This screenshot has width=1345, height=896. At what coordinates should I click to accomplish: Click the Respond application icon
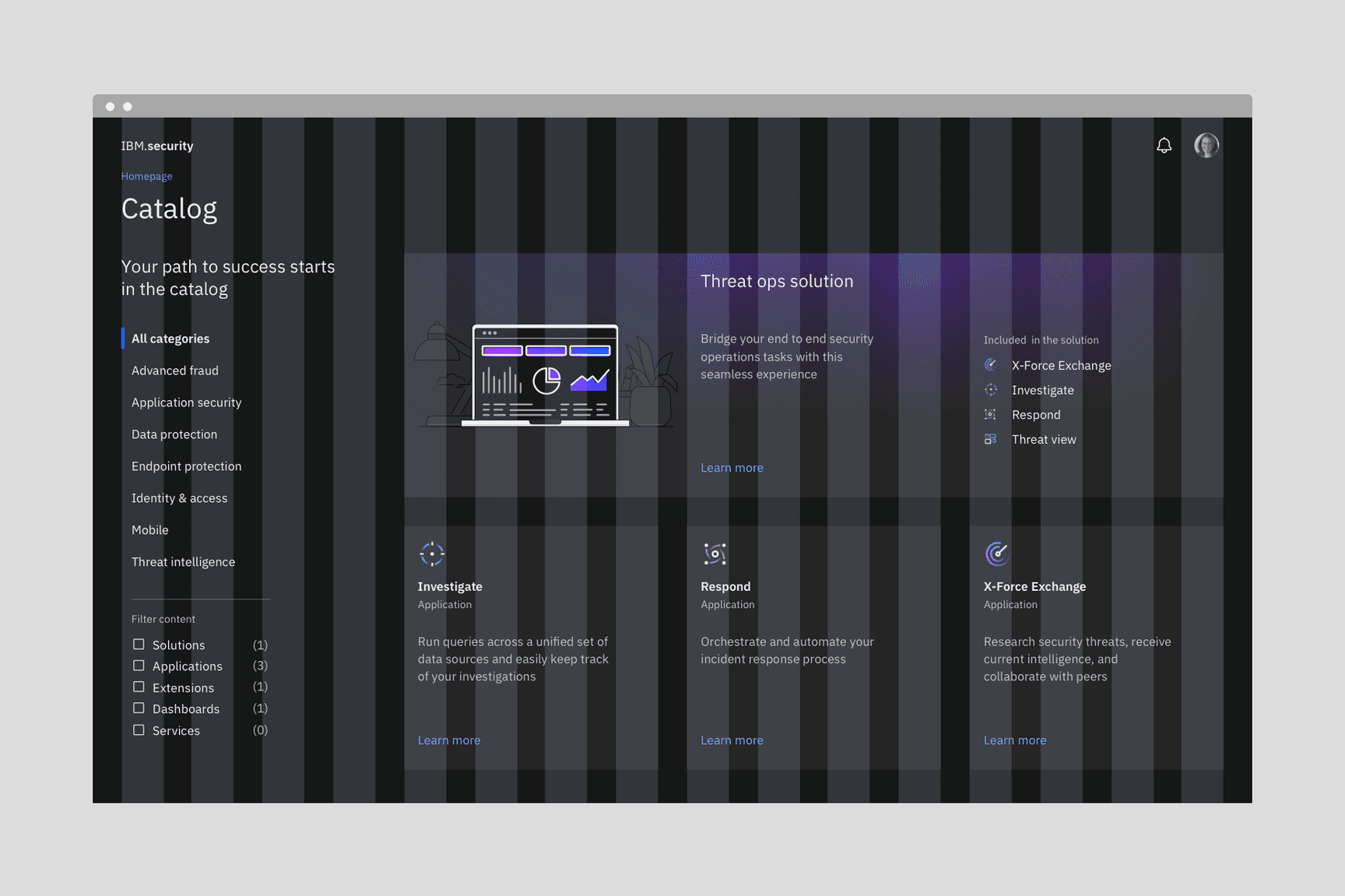point(714,553)
